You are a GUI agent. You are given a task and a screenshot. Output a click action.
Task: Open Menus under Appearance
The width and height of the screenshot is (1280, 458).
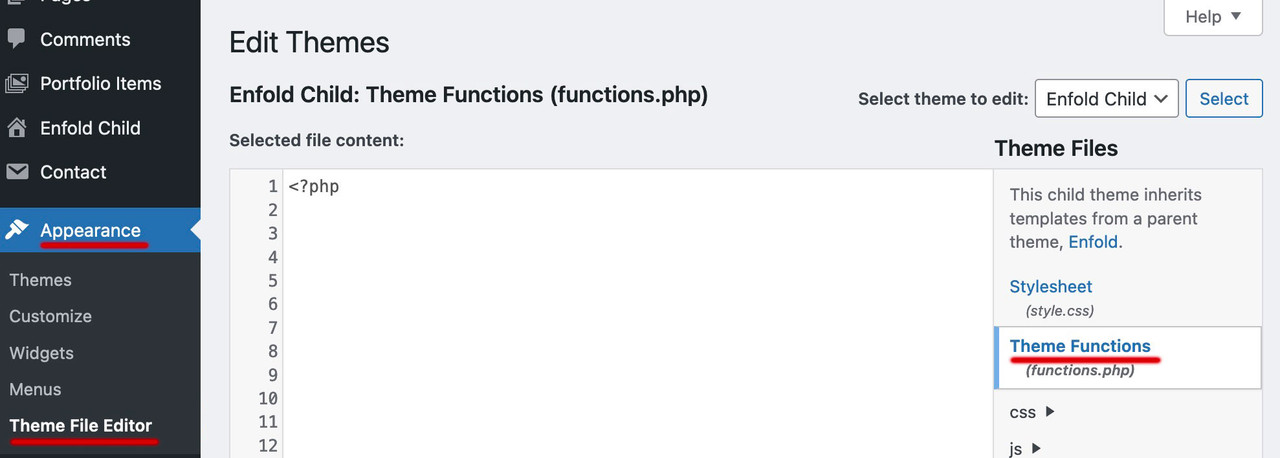[35, 389]
